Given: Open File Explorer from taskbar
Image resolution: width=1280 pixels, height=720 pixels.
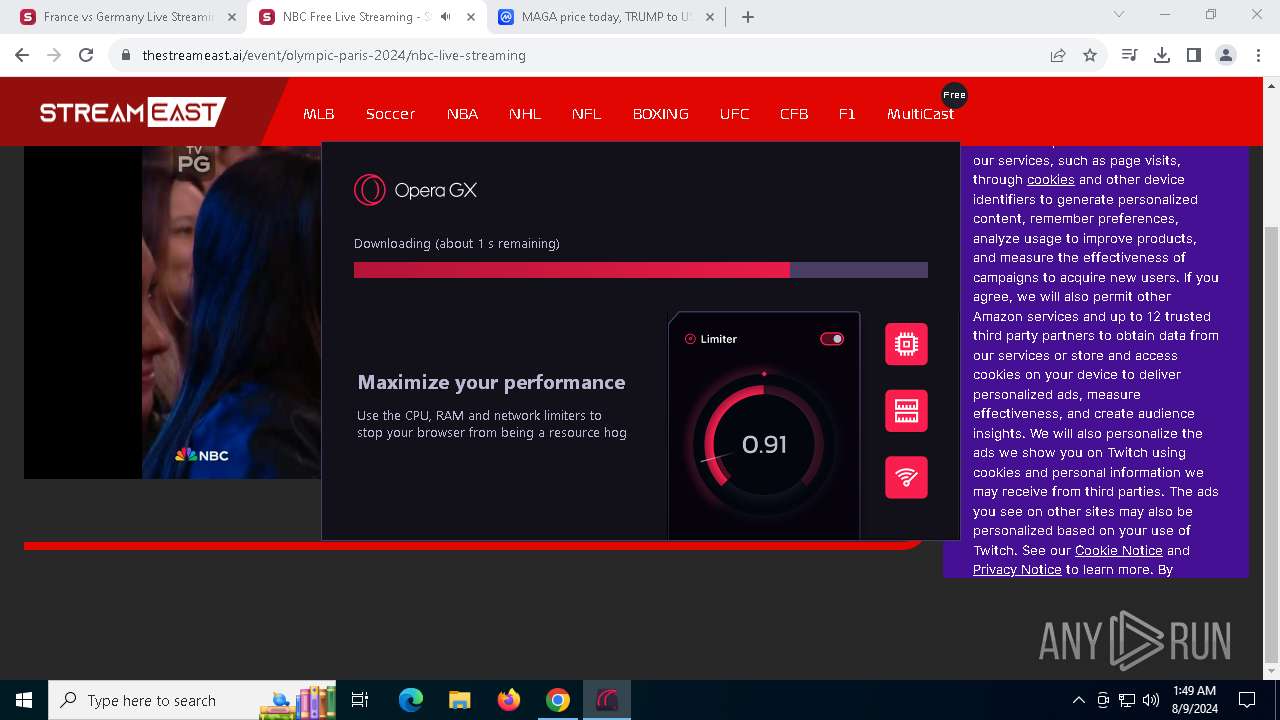Looking at the screenshot, I should coord(459,700).
